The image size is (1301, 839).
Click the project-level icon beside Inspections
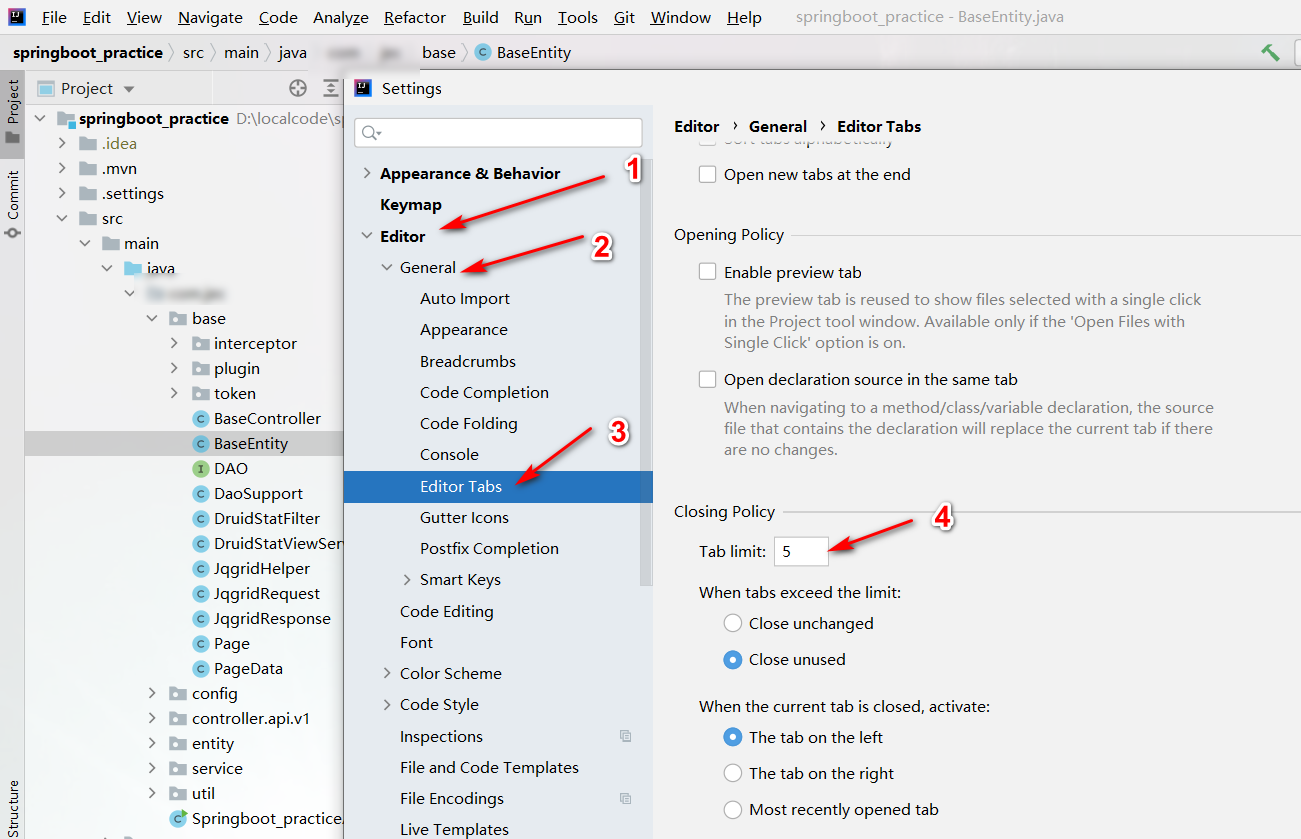point(625,736)
